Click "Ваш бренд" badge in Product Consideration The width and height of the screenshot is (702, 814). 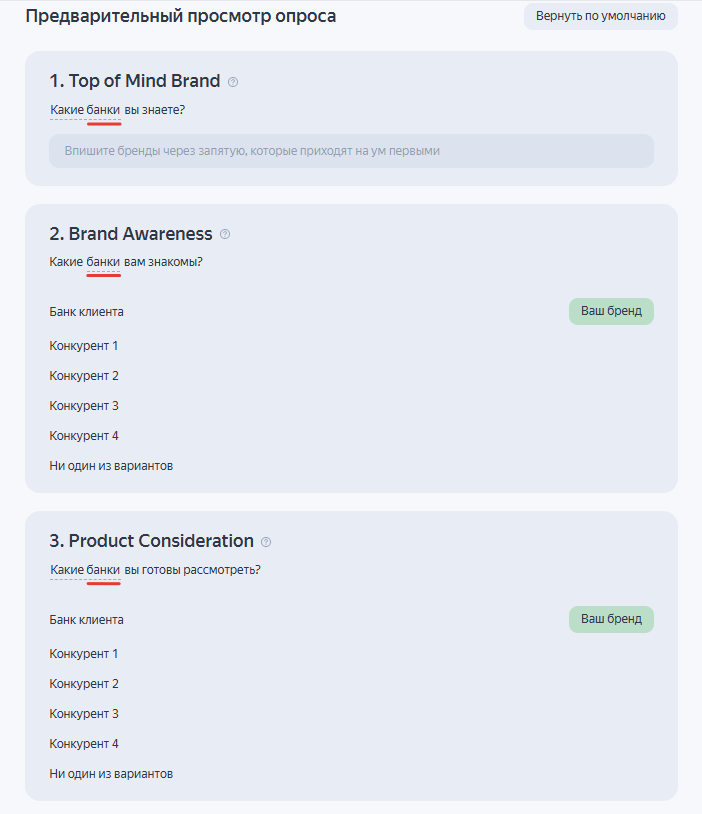click(611, 619)
